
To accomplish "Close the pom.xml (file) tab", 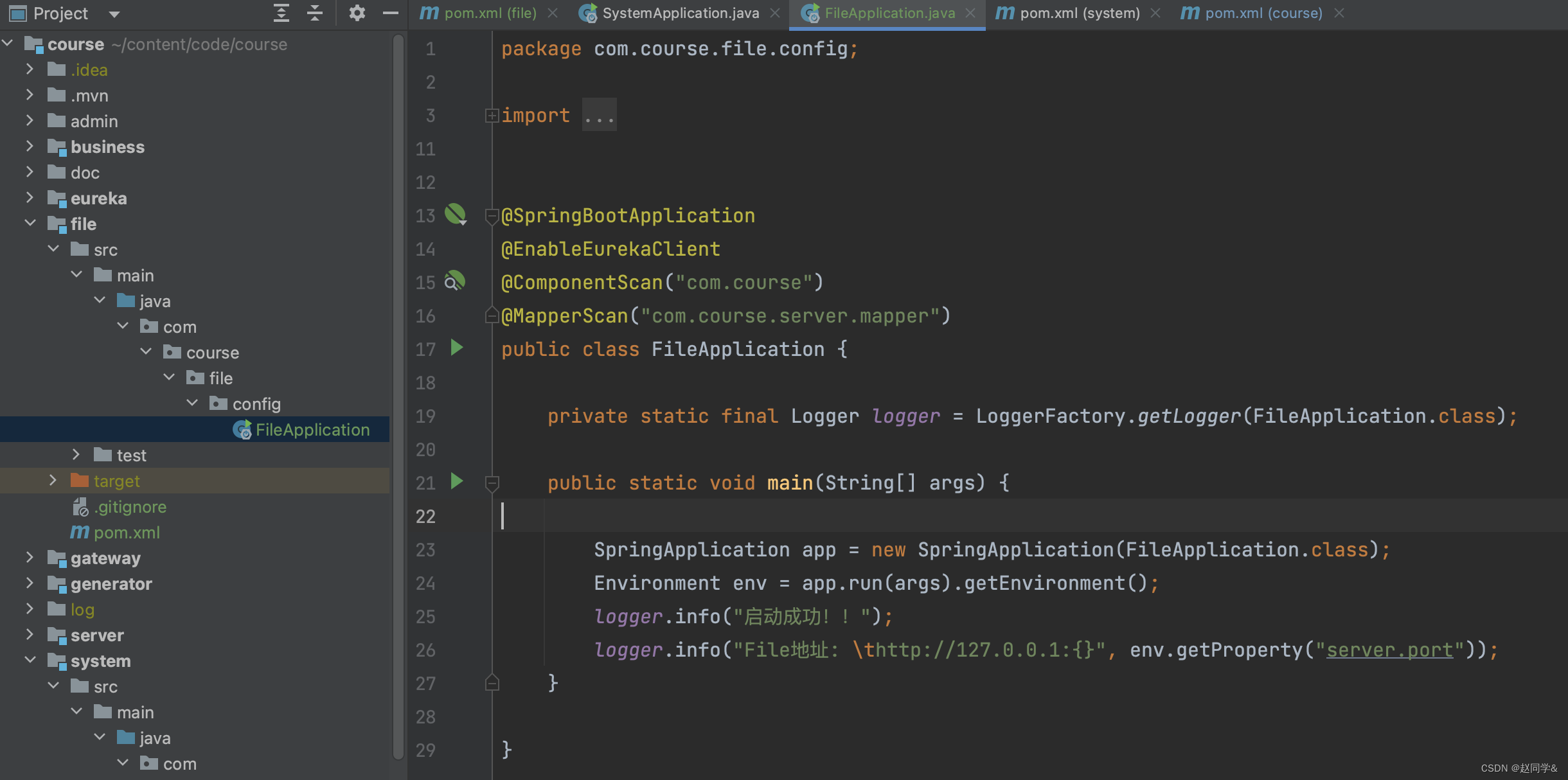I will (x=552, y=13).
